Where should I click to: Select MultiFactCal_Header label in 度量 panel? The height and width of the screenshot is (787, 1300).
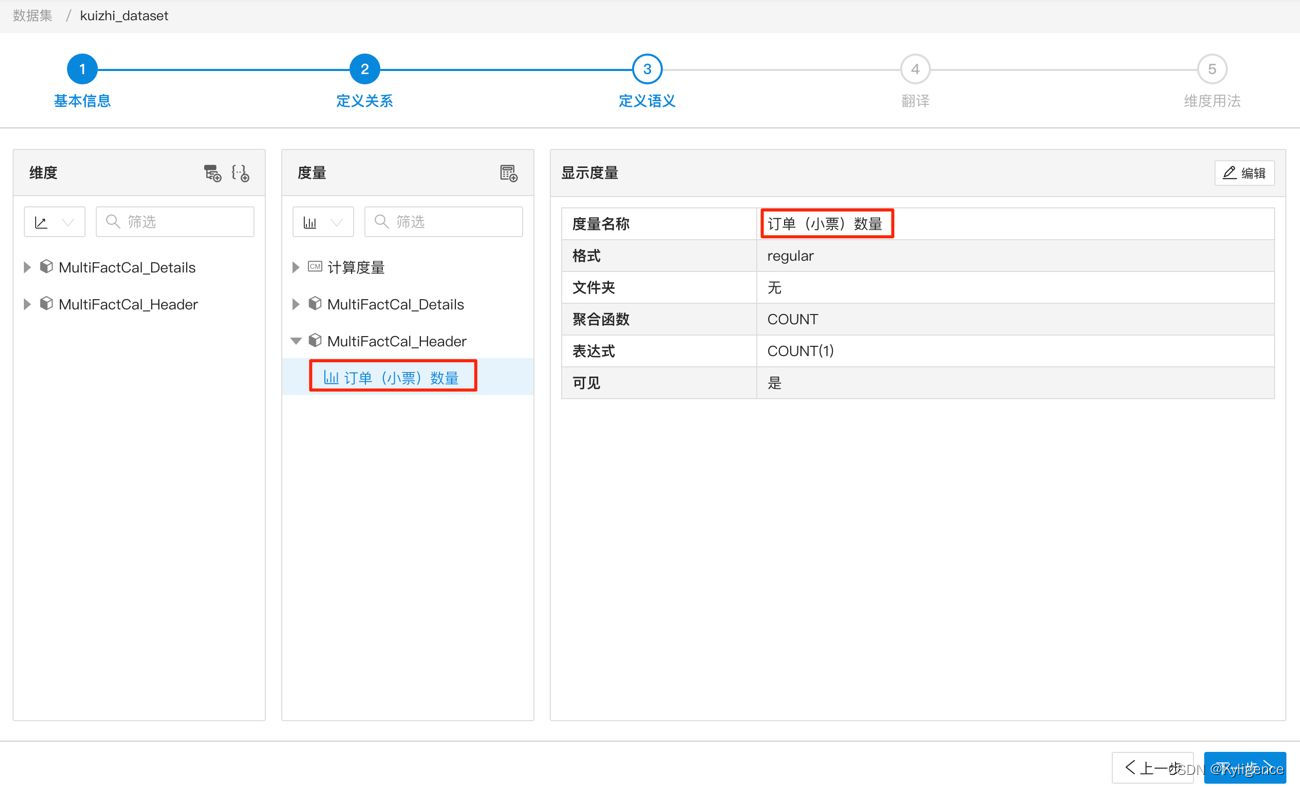coord(397,341)
